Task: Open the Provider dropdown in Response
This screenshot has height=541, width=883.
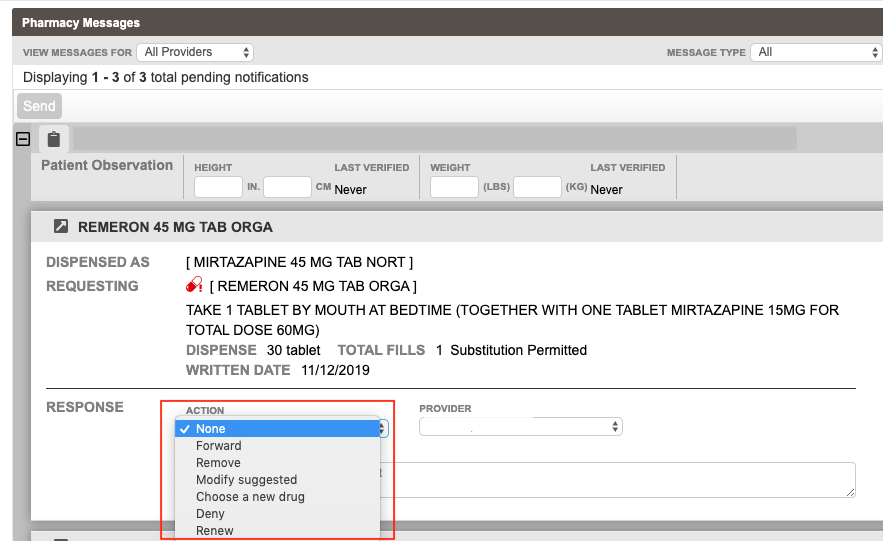Action: 520,427
